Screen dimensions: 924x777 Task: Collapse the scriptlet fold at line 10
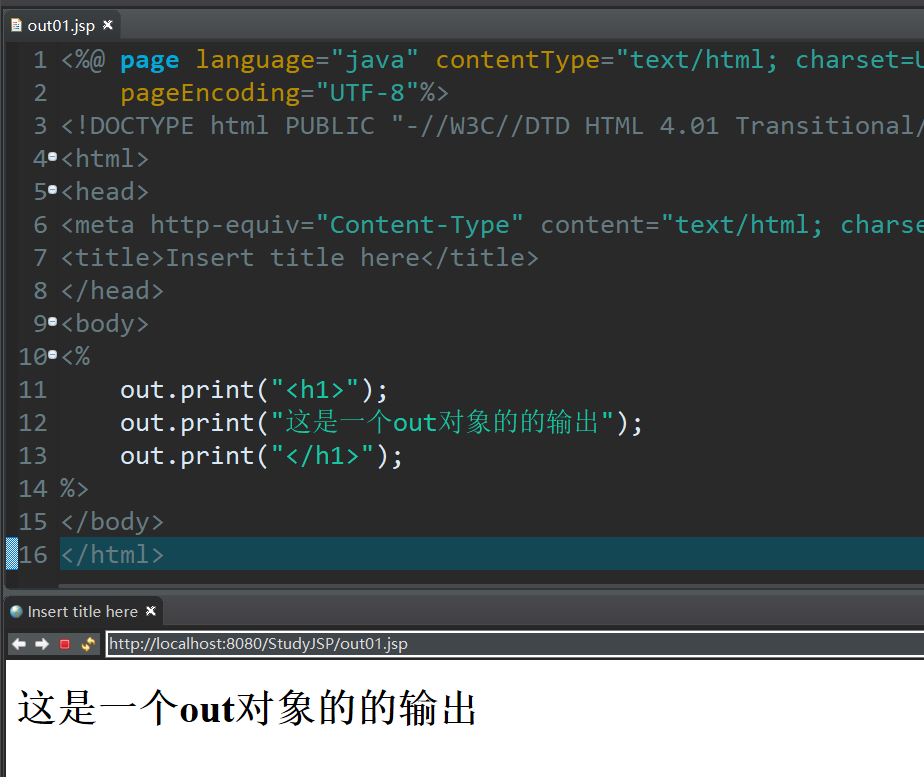pos(52,355)
